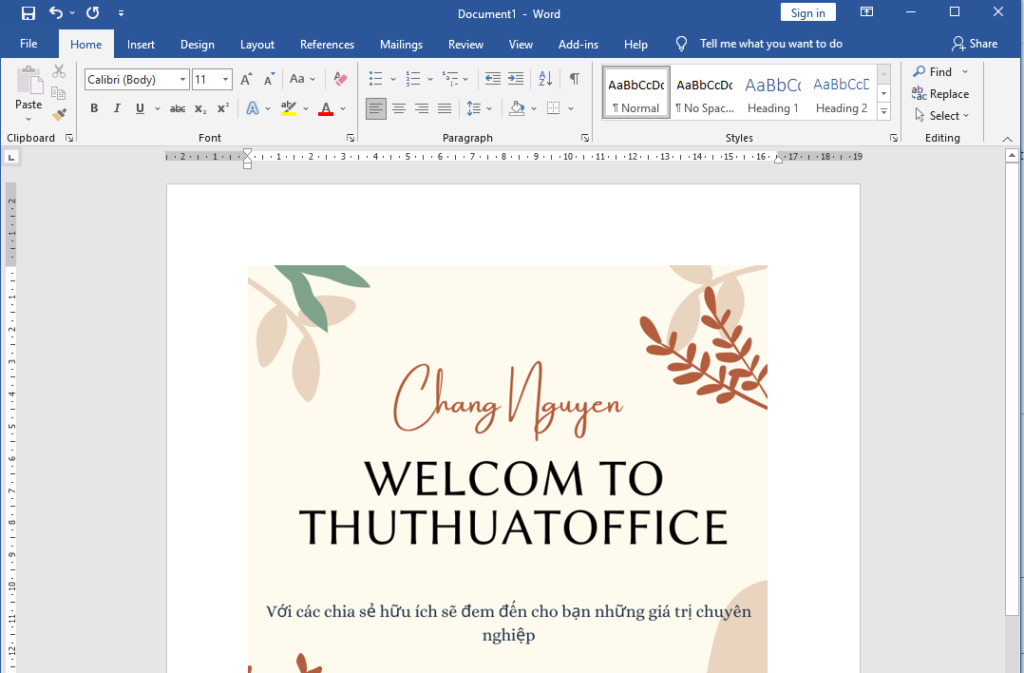Apply strikethrough to text
The width and height of the screenshot is (1024, 673).
coord(179,108)
